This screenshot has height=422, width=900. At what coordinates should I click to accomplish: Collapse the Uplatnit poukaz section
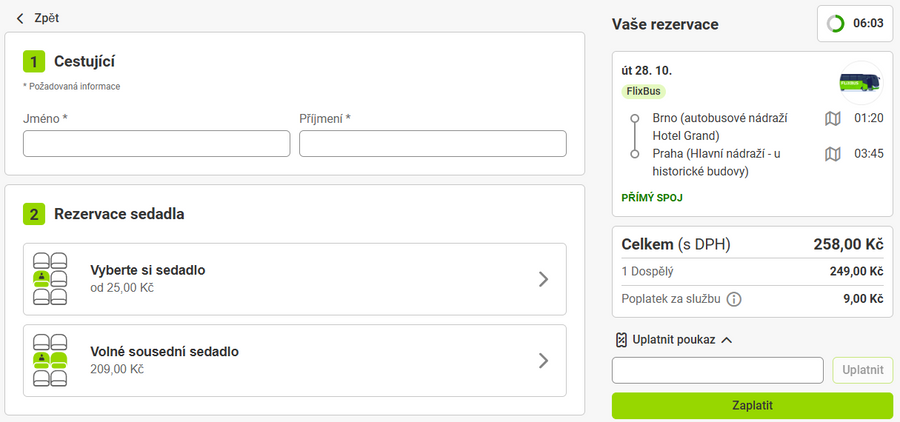(726, 340)
